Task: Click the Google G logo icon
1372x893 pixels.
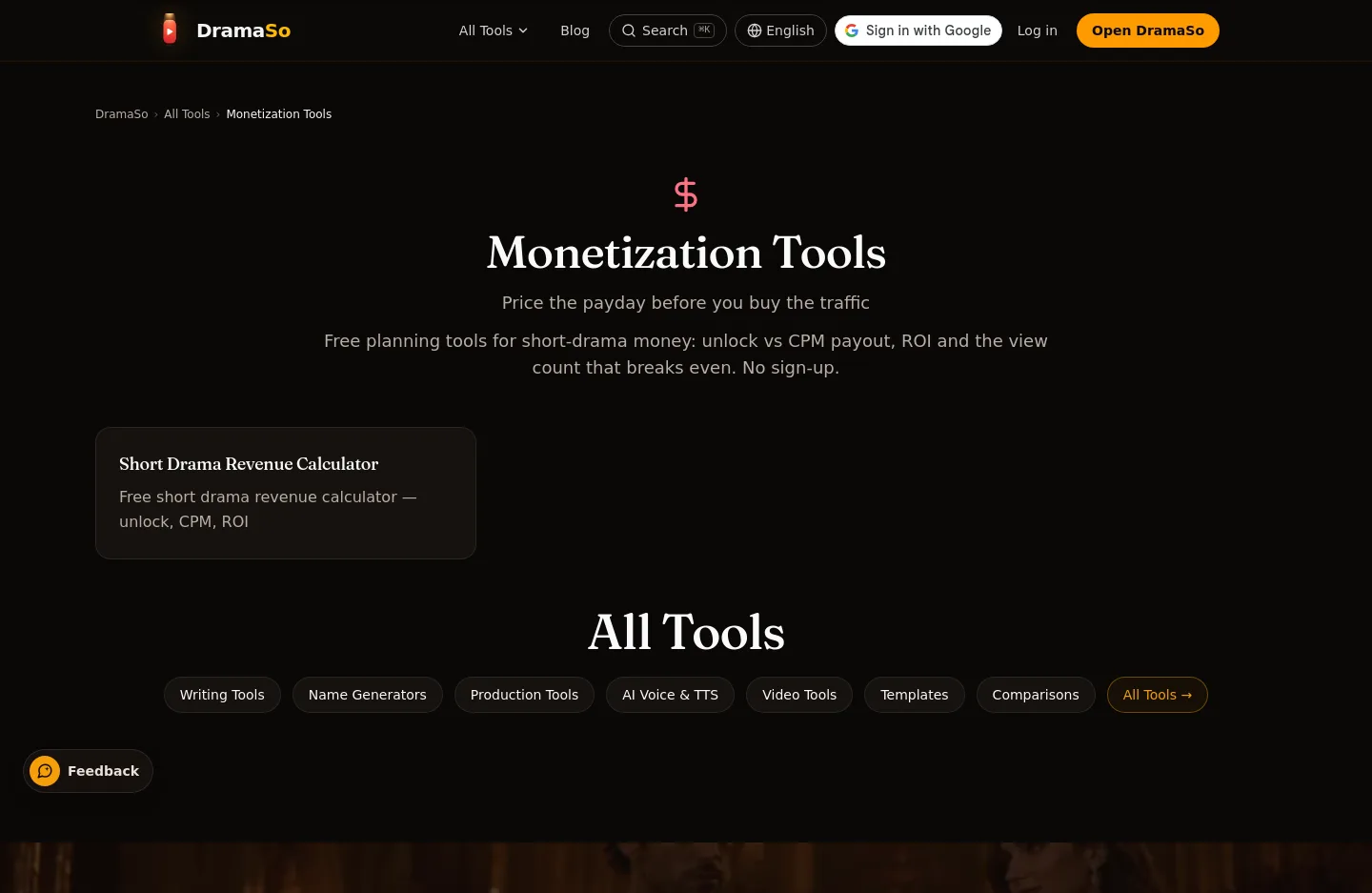Action: coord(852,30)
